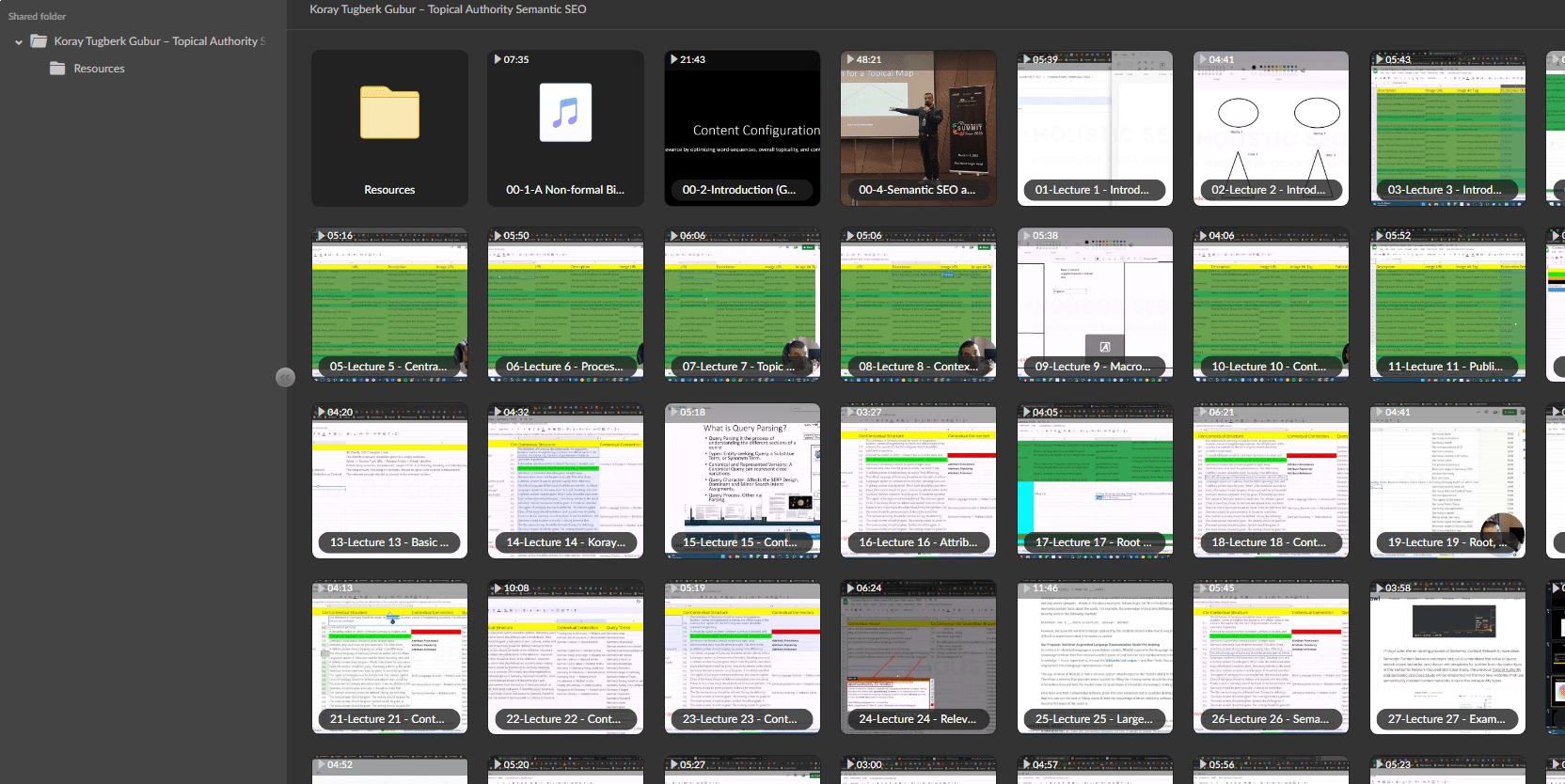Open the bottom-row video with duration 05:23
This screenshot has width=1565, height=784.
pos(1447,771)
